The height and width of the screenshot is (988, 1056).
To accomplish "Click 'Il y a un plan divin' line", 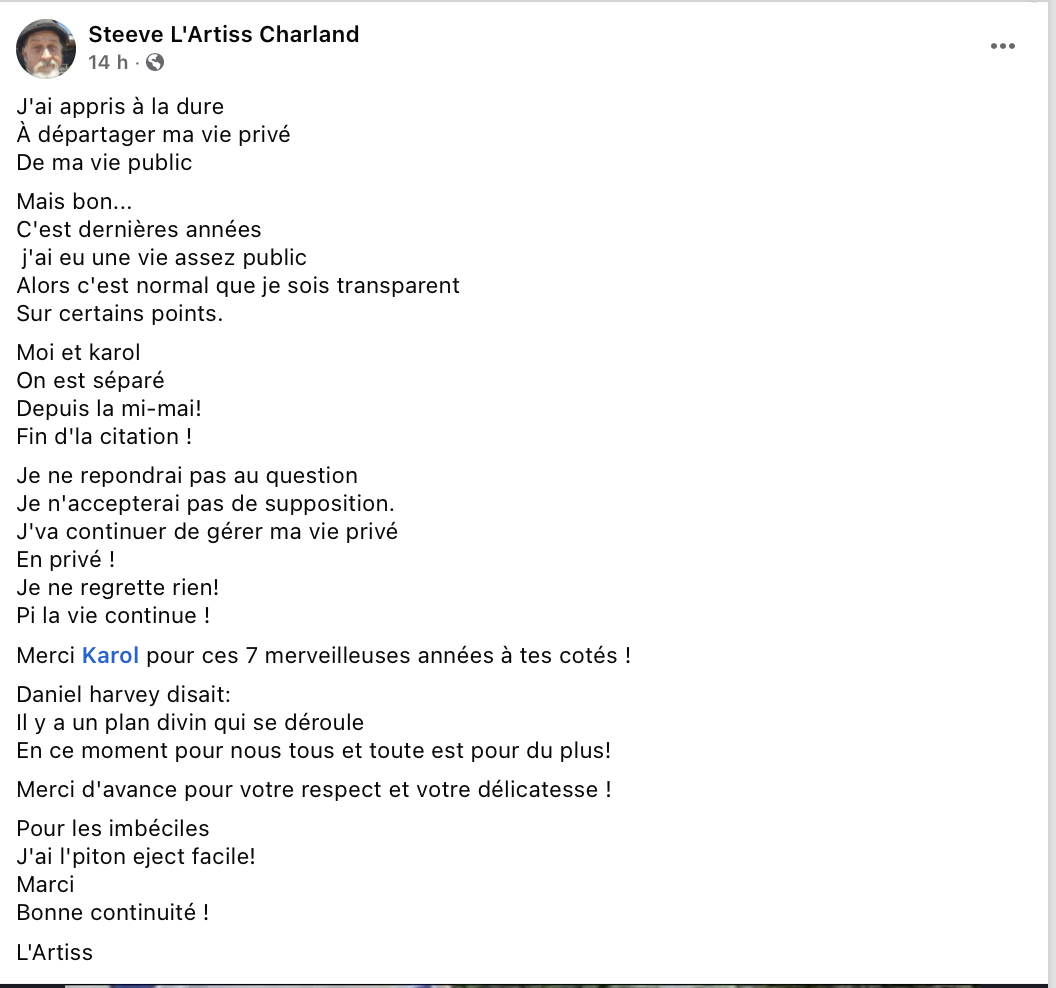I will (x=190, y=723).
